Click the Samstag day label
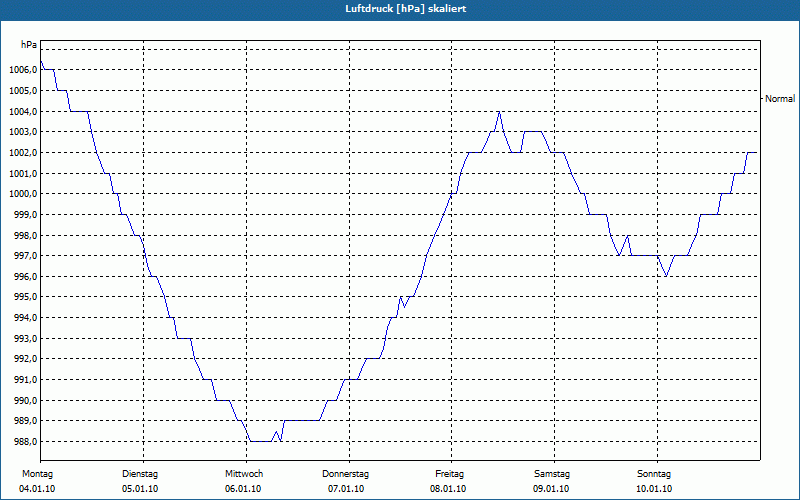This screenshot has width=800, height=500. (552, 474)
